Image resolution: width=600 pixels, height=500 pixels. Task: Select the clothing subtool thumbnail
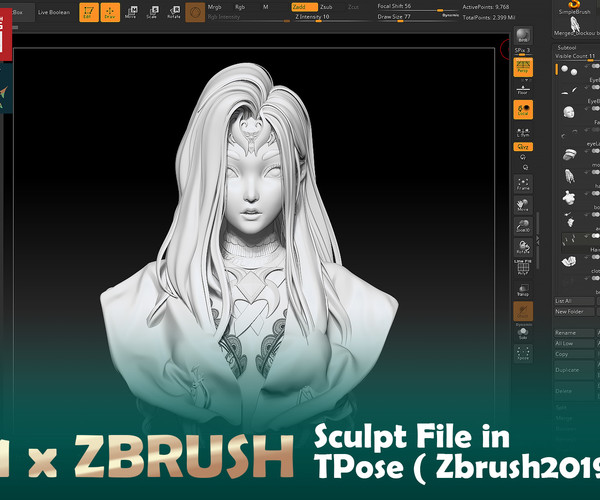pyautogui.click(x=569, y=261)
